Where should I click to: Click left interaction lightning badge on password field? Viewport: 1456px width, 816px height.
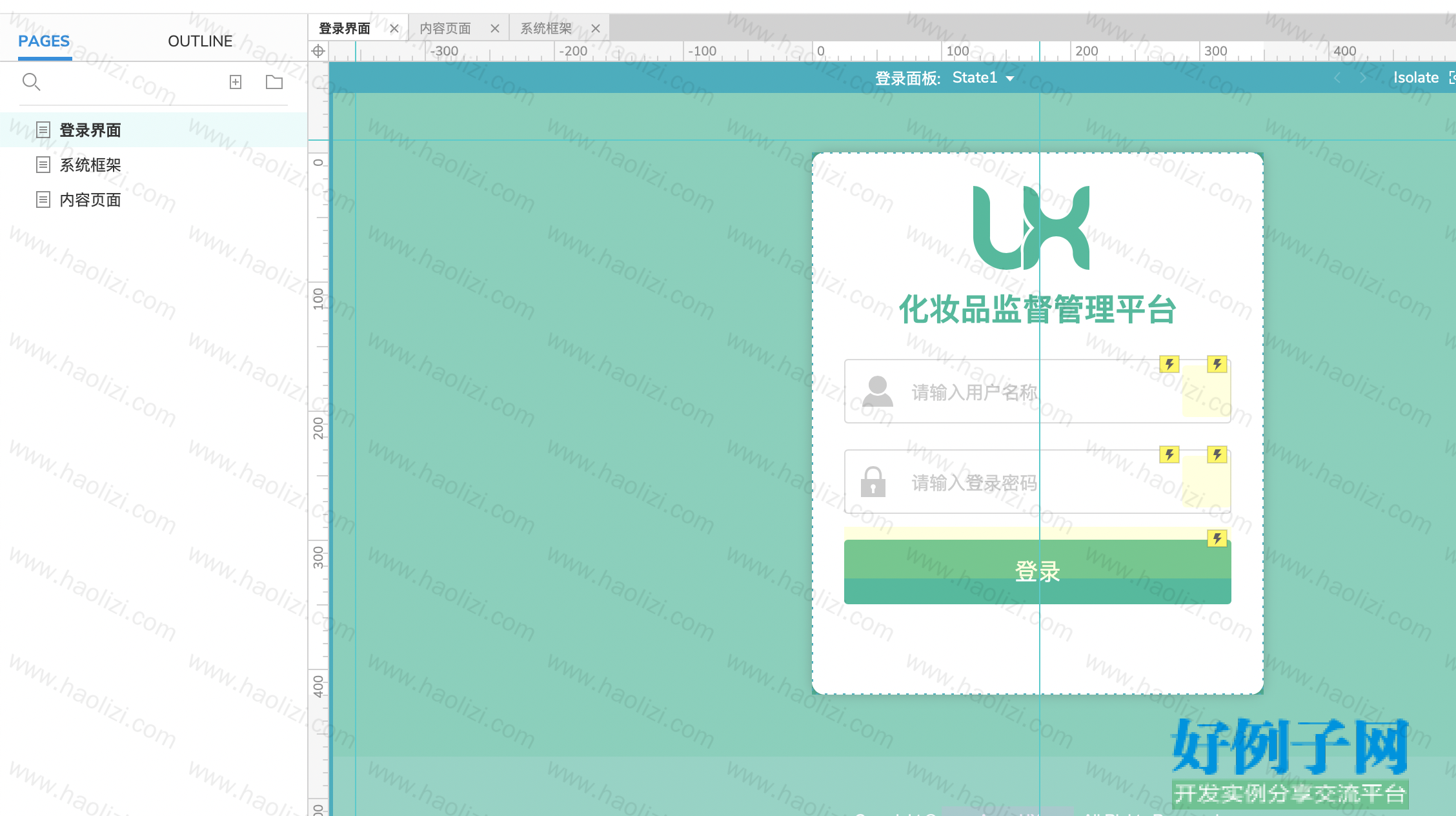tap(1169, 454)
